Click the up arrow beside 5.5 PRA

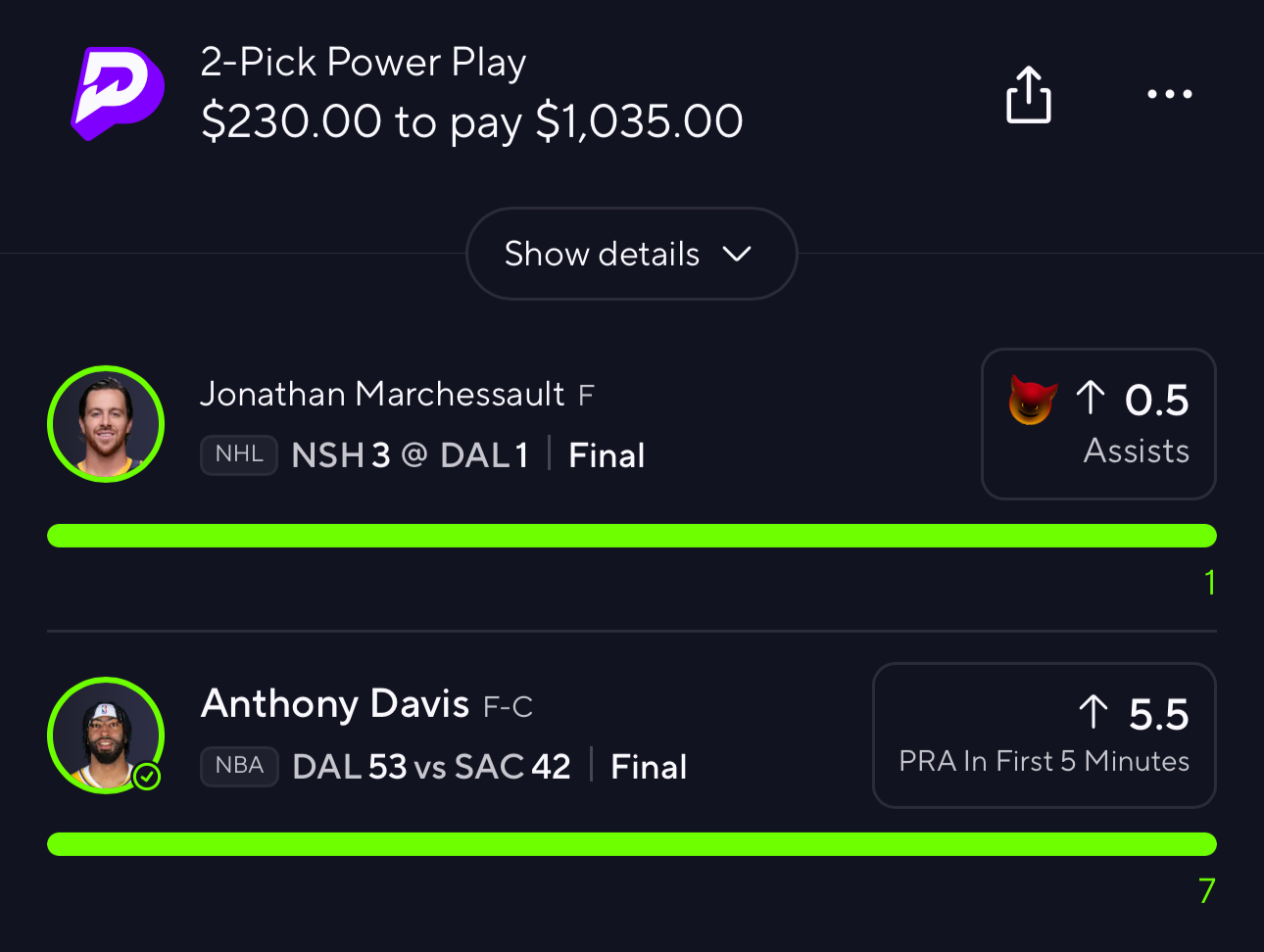pos(1094,712)
